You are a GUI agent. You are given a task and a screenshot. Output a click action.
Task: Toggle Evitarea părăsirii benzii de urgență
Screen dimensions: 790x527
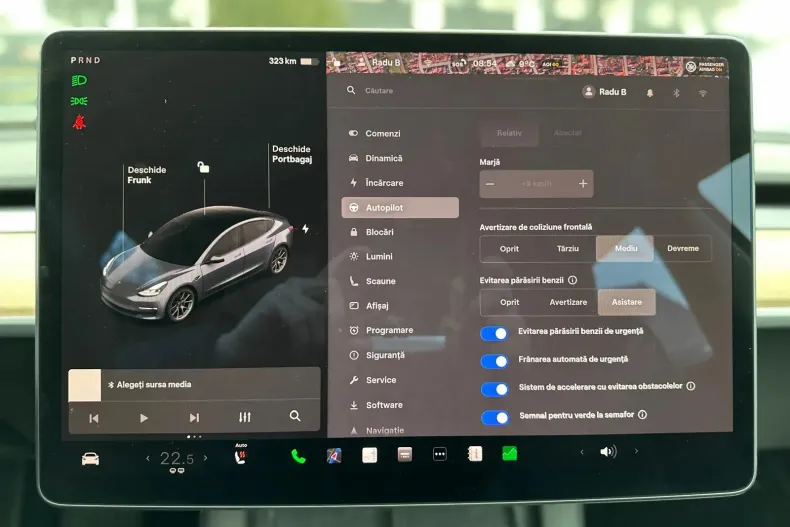[x=494, y=334]
